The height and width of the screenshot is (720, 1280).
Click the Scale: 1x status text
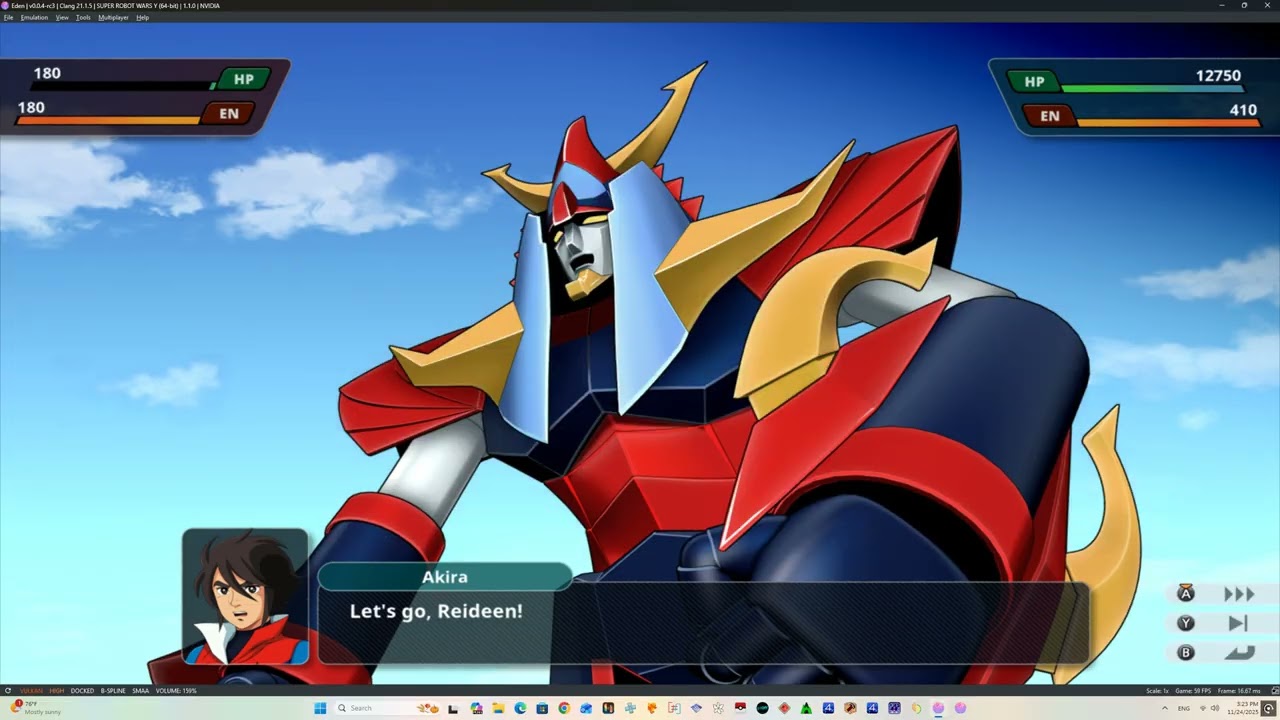click(x=1157, y=691)
